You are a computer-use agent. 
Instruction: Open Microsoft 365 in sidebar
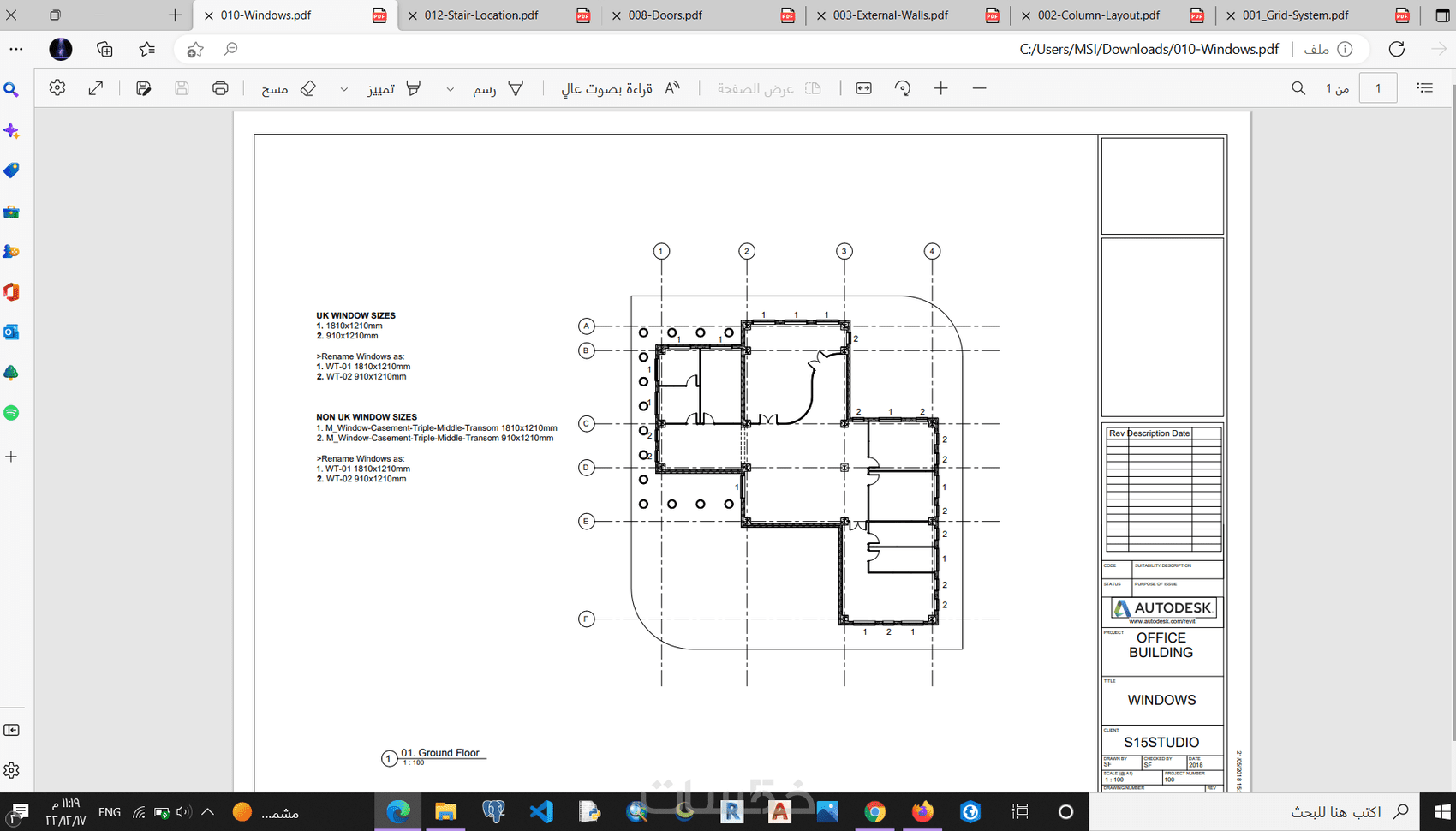11,292
